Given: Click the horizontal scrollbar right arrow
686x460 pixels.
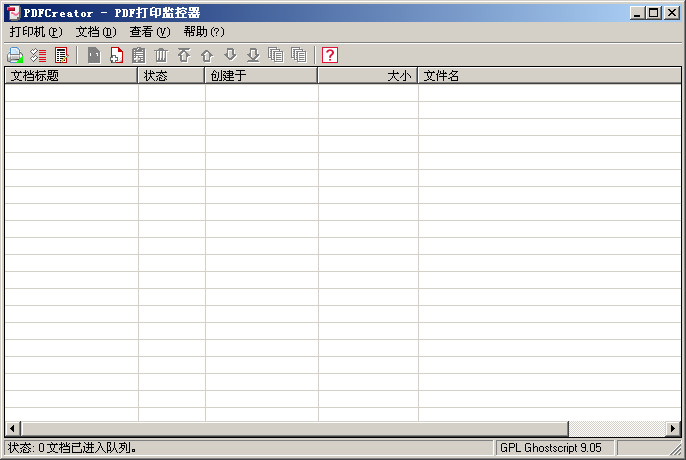Looking at the screenshot, I should click(x=673, y=428).
